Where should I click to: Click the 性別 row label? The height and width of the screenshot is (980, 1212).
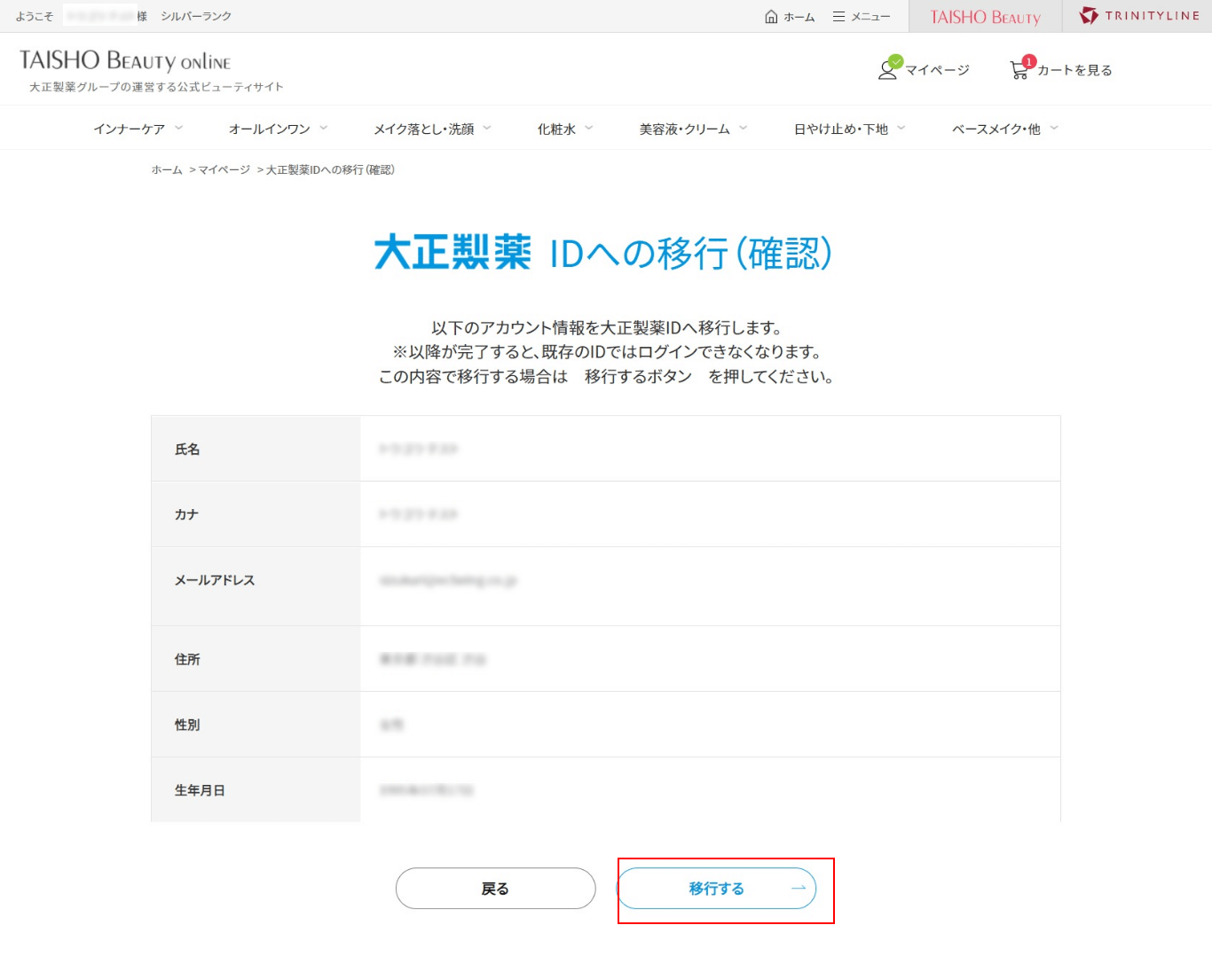tap(187, 725)
